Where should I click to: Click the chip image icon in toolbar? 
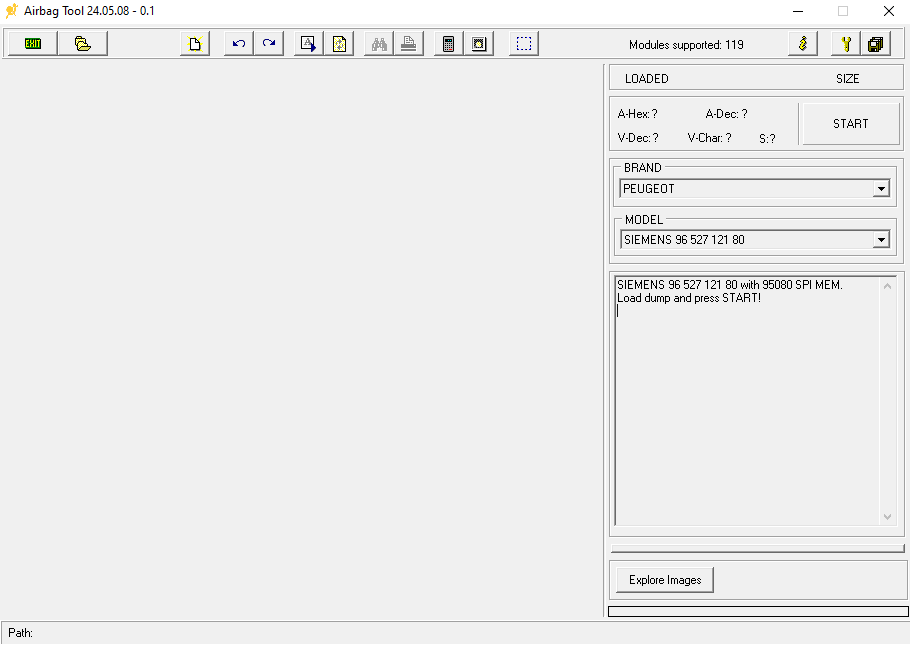coord(479,44)
